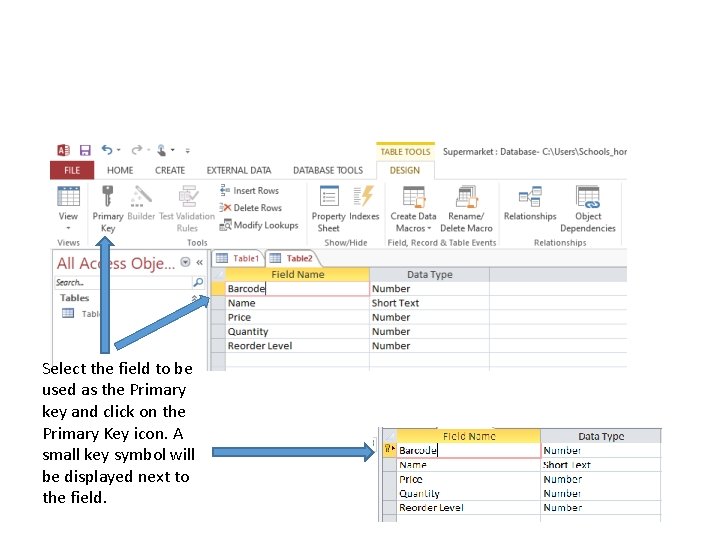Image resolution: width=720 pixels, height=540 pixels.
Task: Click the Access application logo icon
Action: tap(63, 150)
